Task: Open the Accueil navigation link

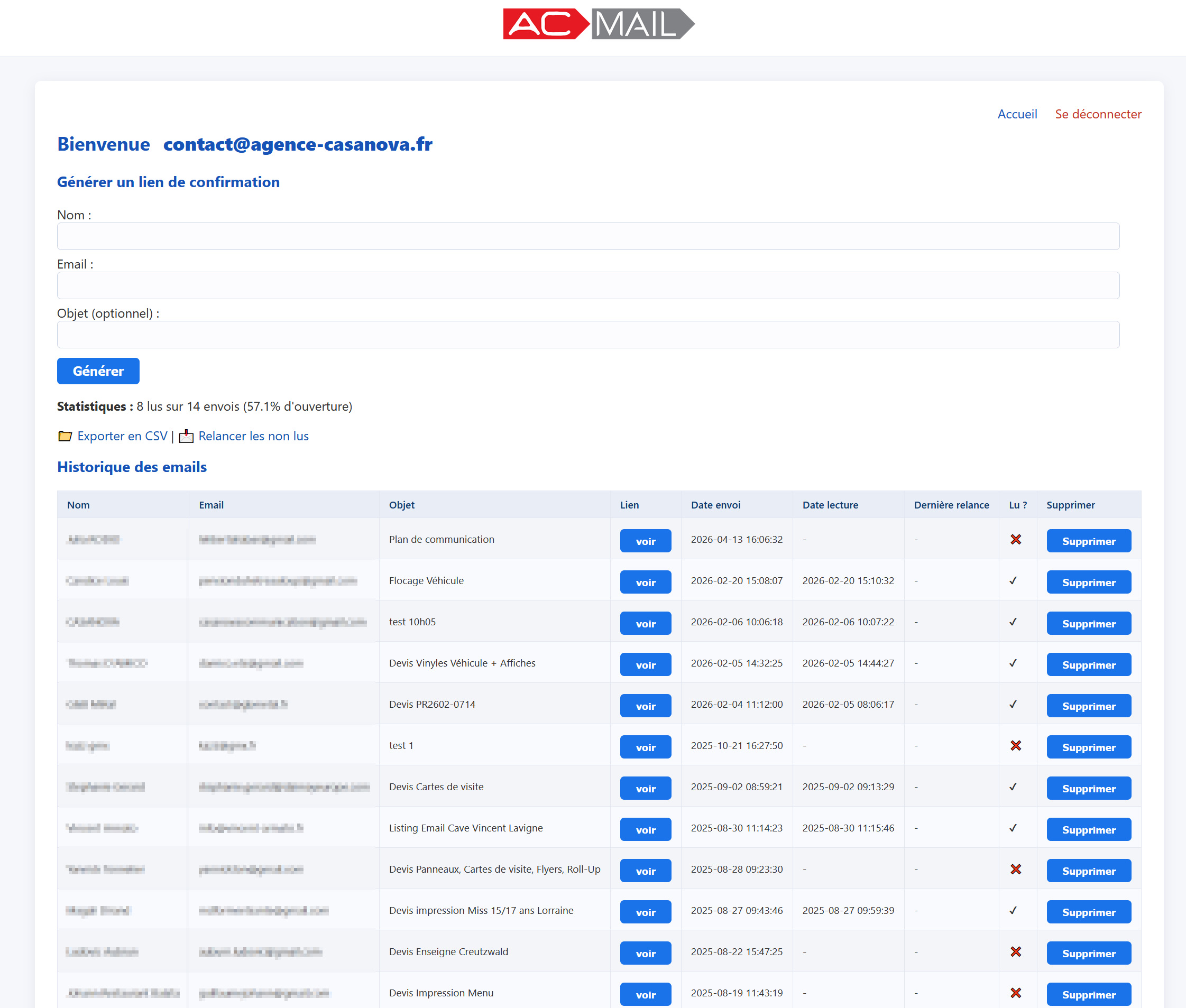Action: pos(1017,114)
